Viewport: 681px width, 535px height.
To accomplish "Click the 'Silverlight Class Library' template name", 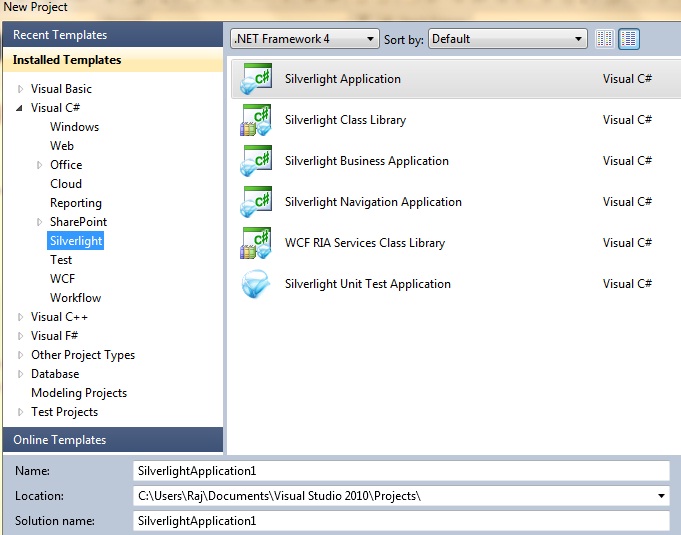I will point(345,120).
